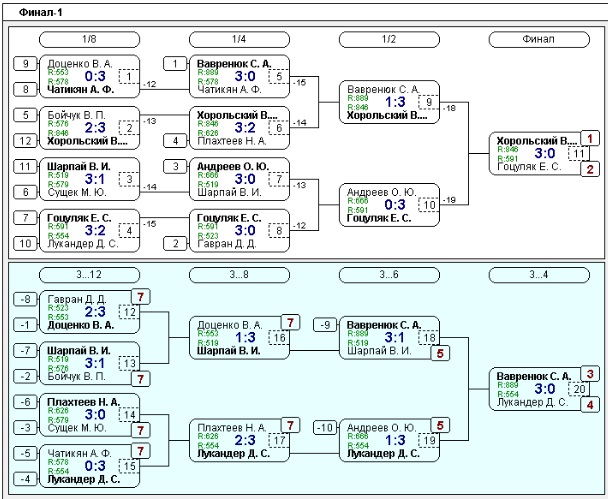Click dashed match number 5 in Вавренюк–Чатикян match
The width and height of the screenshot is (608, 499).
pos(279,76)
